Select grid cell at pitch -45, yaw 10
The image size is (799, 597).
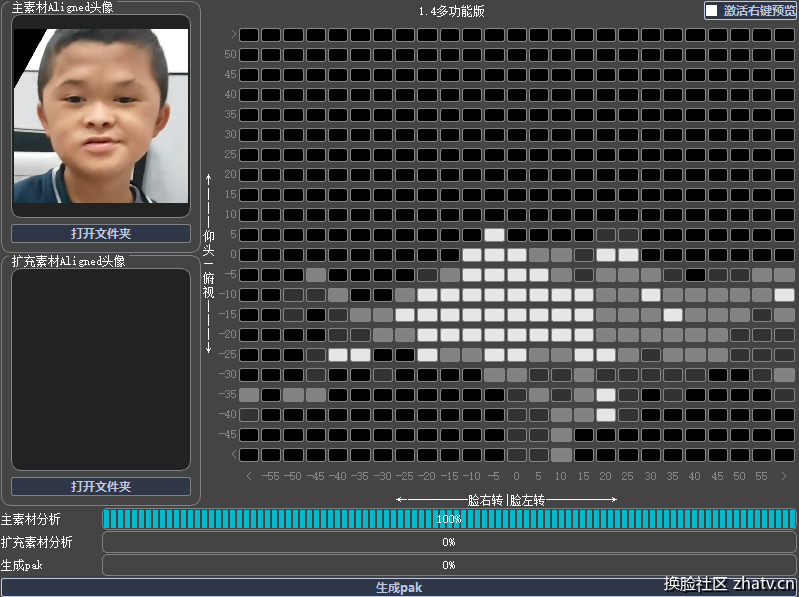561,435
